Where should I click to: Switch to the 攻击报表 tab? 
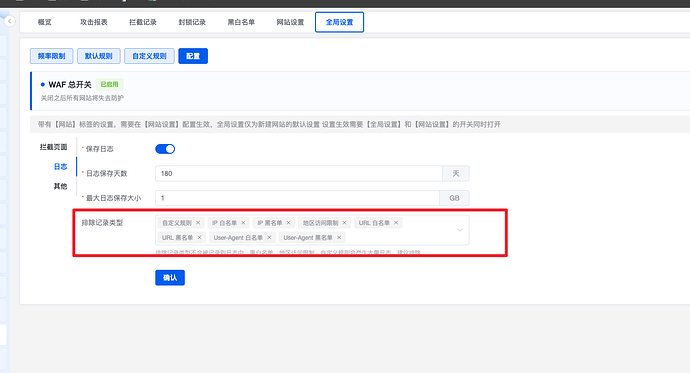click(x=94, y=22)
